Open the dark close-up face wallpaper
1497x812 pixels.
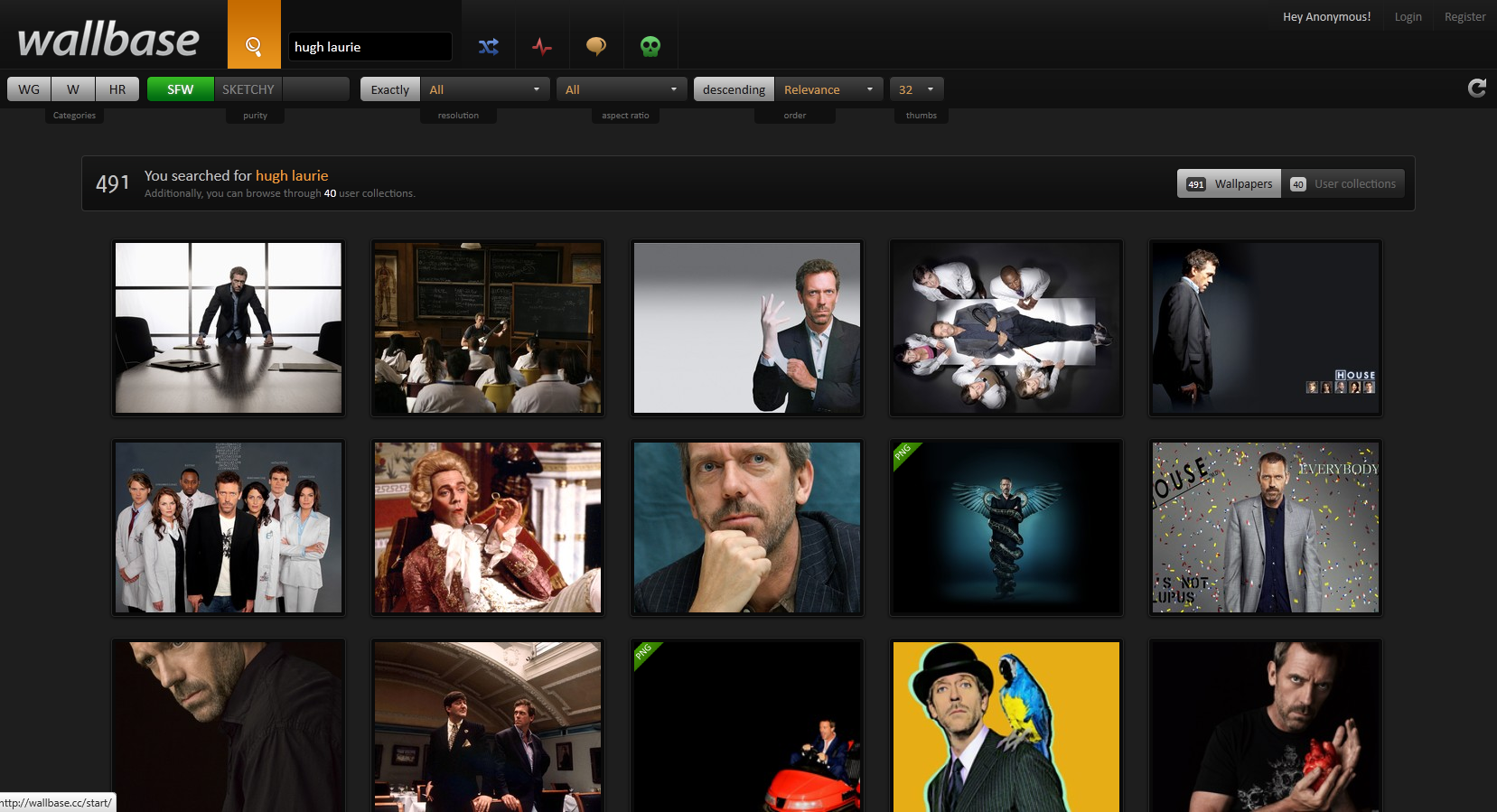tap(229, 725)
